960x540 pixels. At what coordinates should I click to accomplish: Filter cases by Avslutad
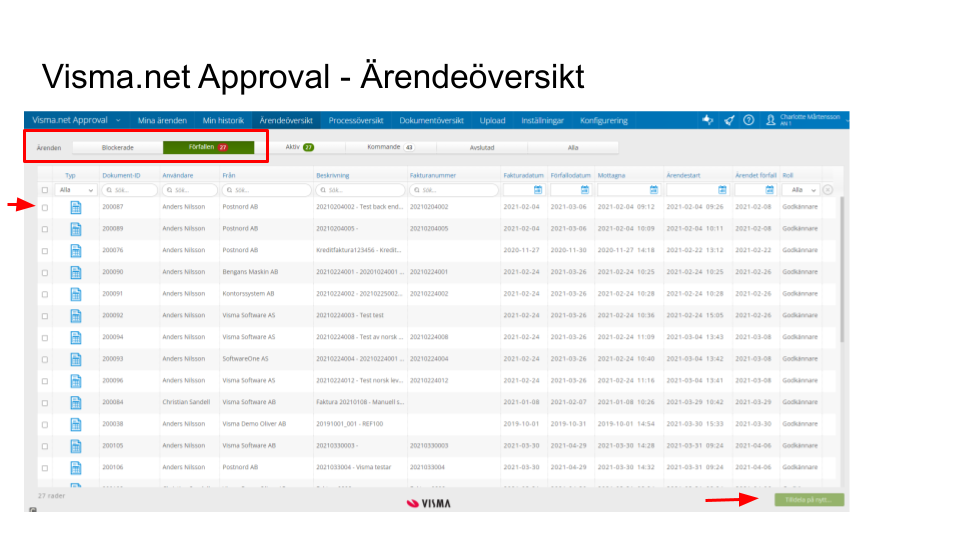pos(482,148)
